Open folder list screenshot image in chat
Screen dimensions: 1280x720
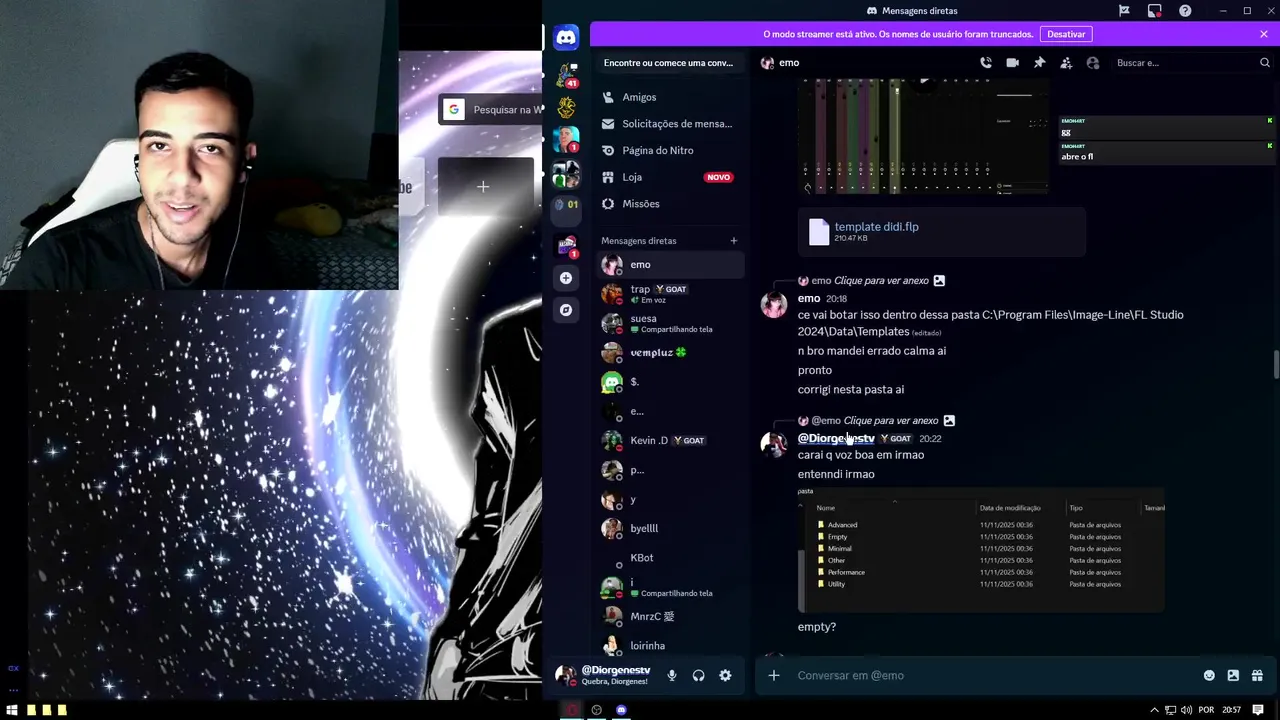[x=981, y=549]
